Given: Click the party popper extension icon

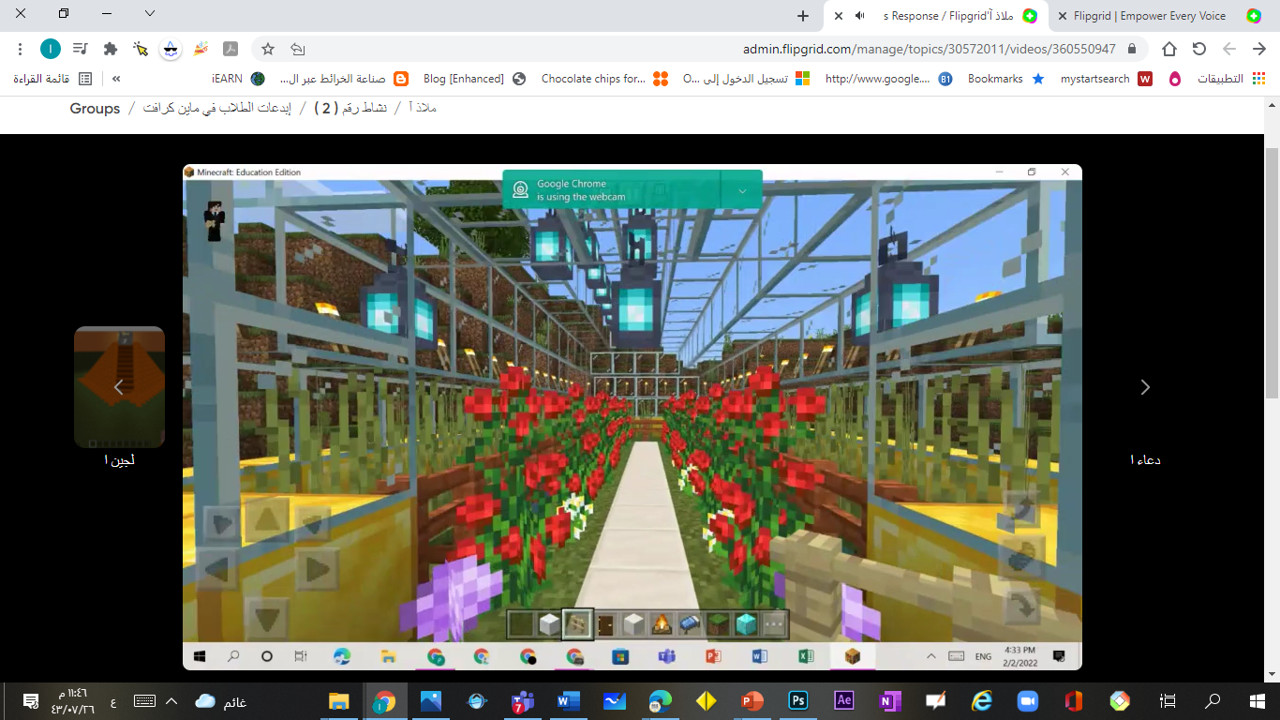Looking at the screenshot, I should [x=201, y=49].
